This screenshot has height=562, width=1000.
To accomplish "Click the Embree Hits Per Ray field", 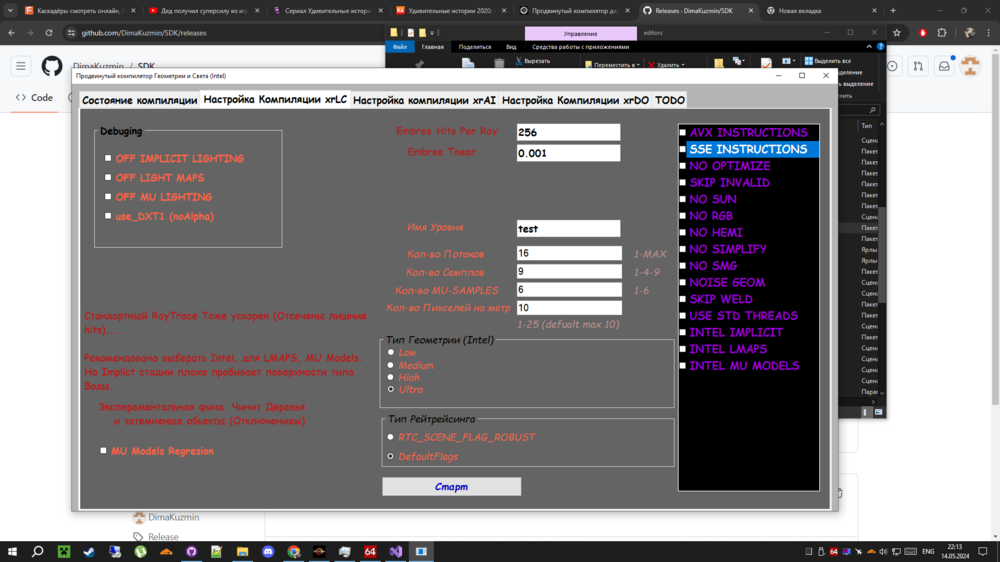I will click(568, 132).
